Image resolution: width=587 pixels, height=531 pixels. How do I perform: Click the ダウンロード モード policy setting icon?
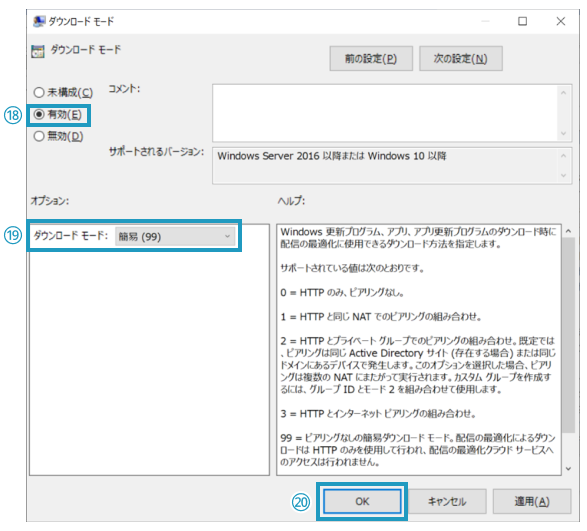38,51
